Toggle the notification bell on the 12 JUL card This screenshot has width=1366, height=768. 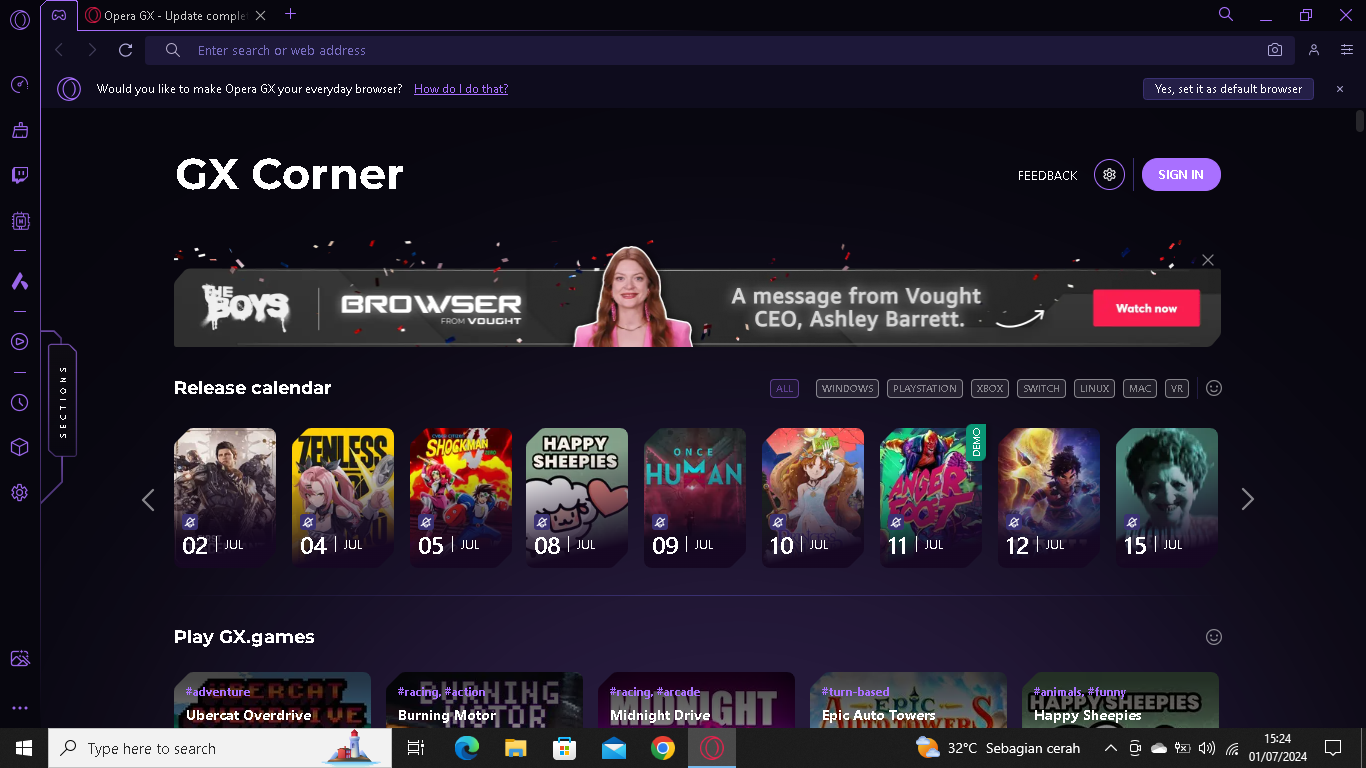click(x=1014, y=522)
